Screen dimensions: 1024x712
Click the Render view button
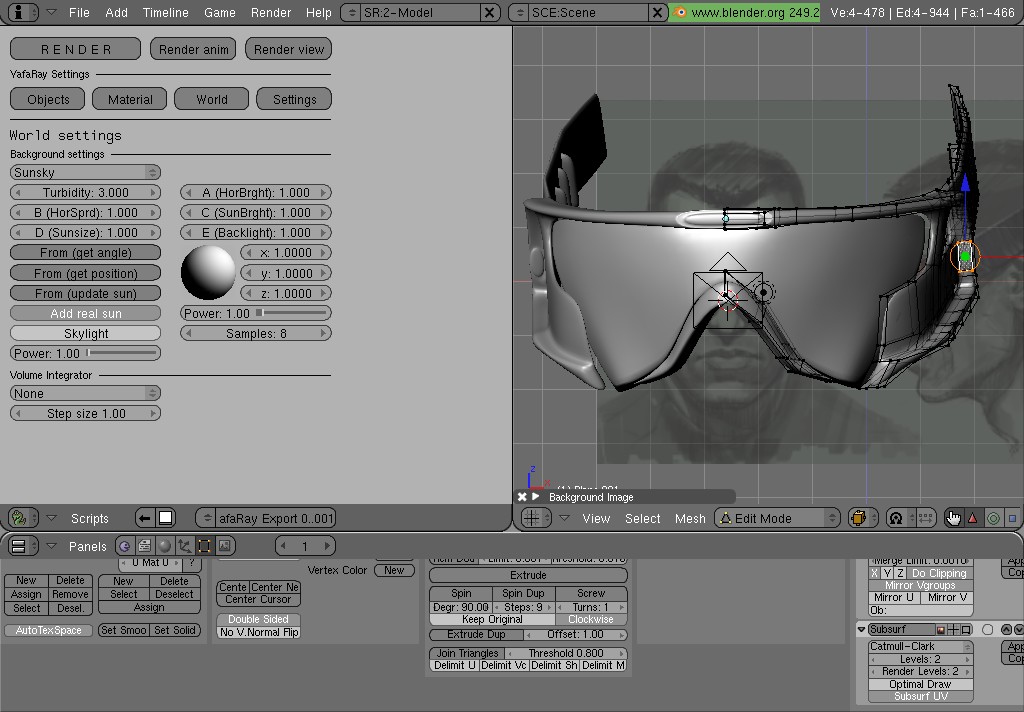coord(289,49)
